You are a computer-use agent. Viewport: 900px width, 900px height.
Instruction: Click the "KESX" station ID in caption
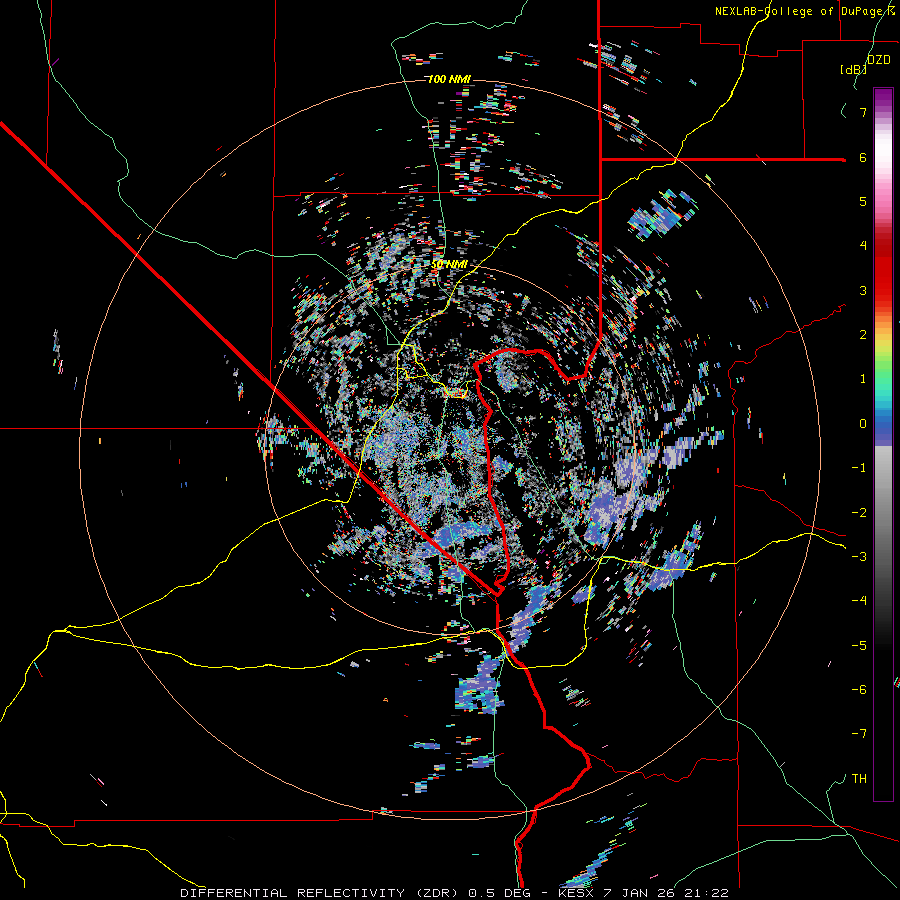[x=578, y=893]
